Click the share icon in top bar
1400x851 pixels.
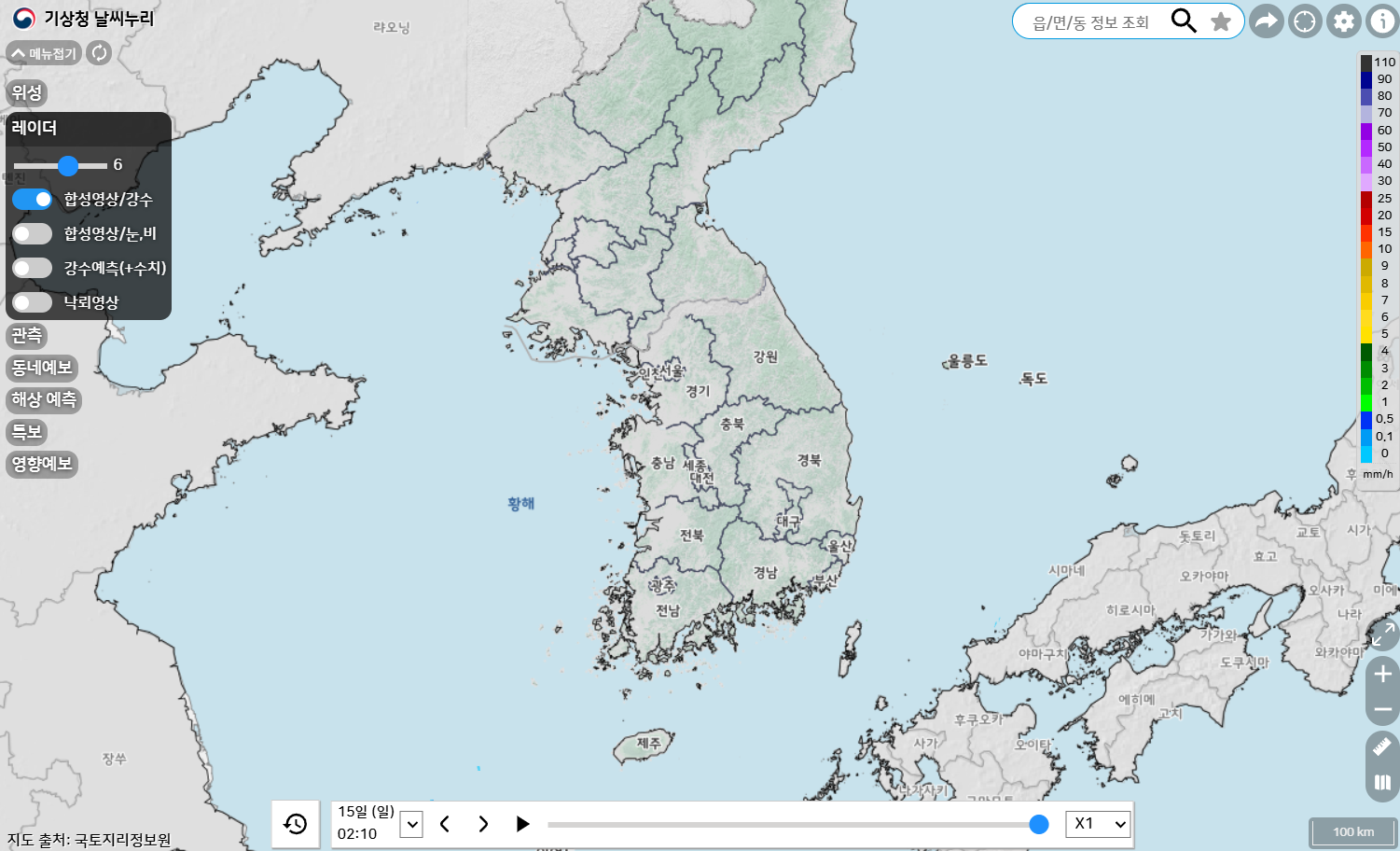point(1266,21)
